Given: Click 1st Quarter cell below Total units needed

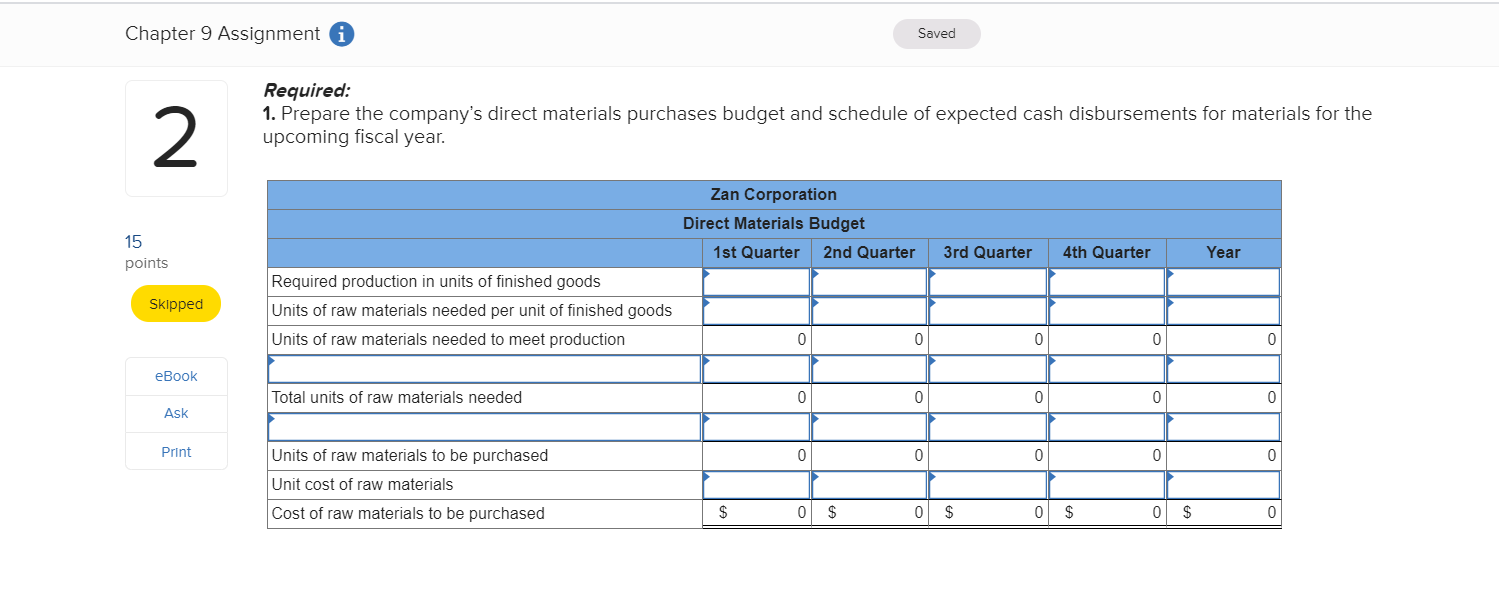Looking at the screenshot, I should (756, 427).
